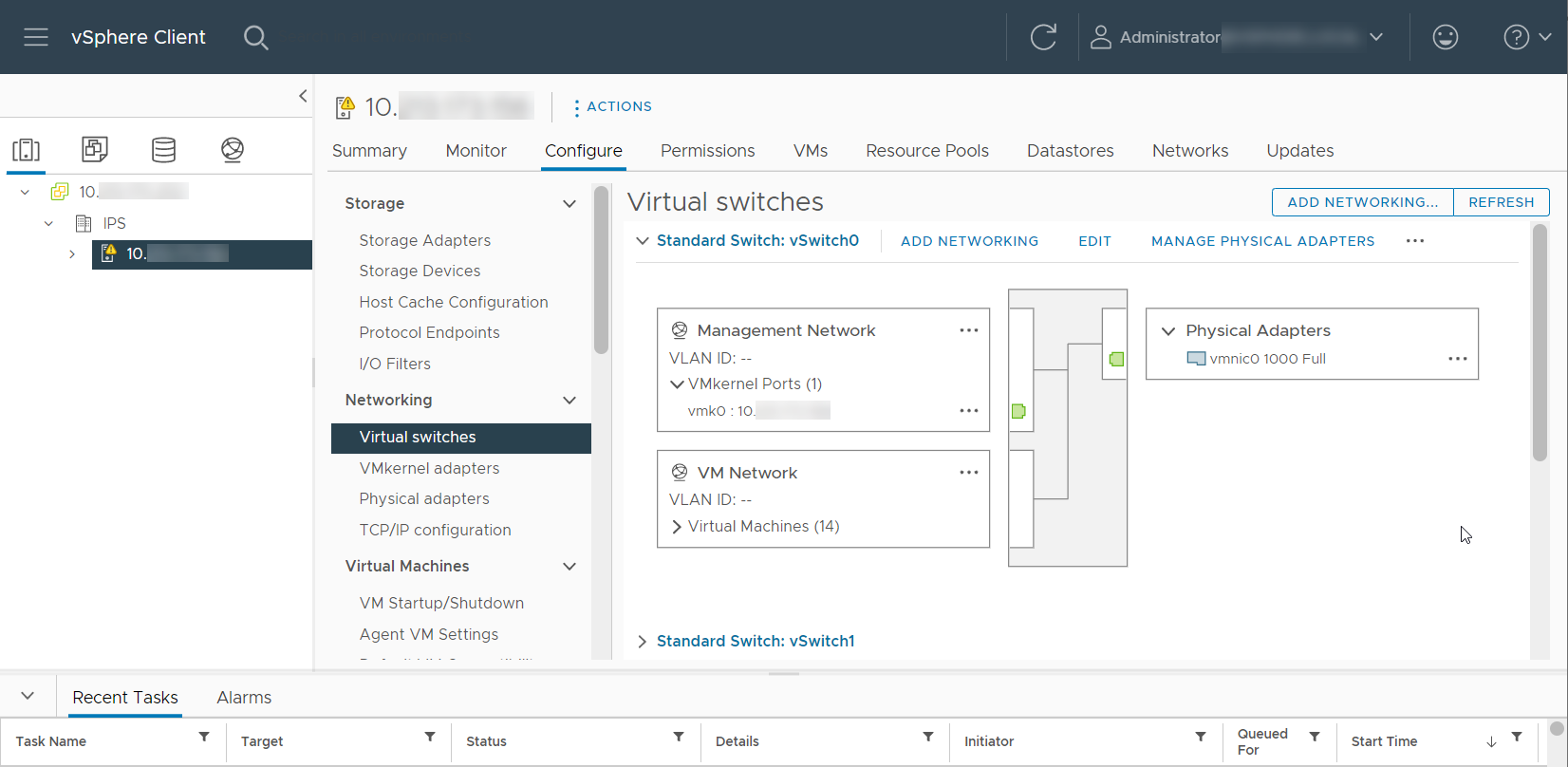Open vSwitch0 more actions ellipsis

click(1415, 241)
